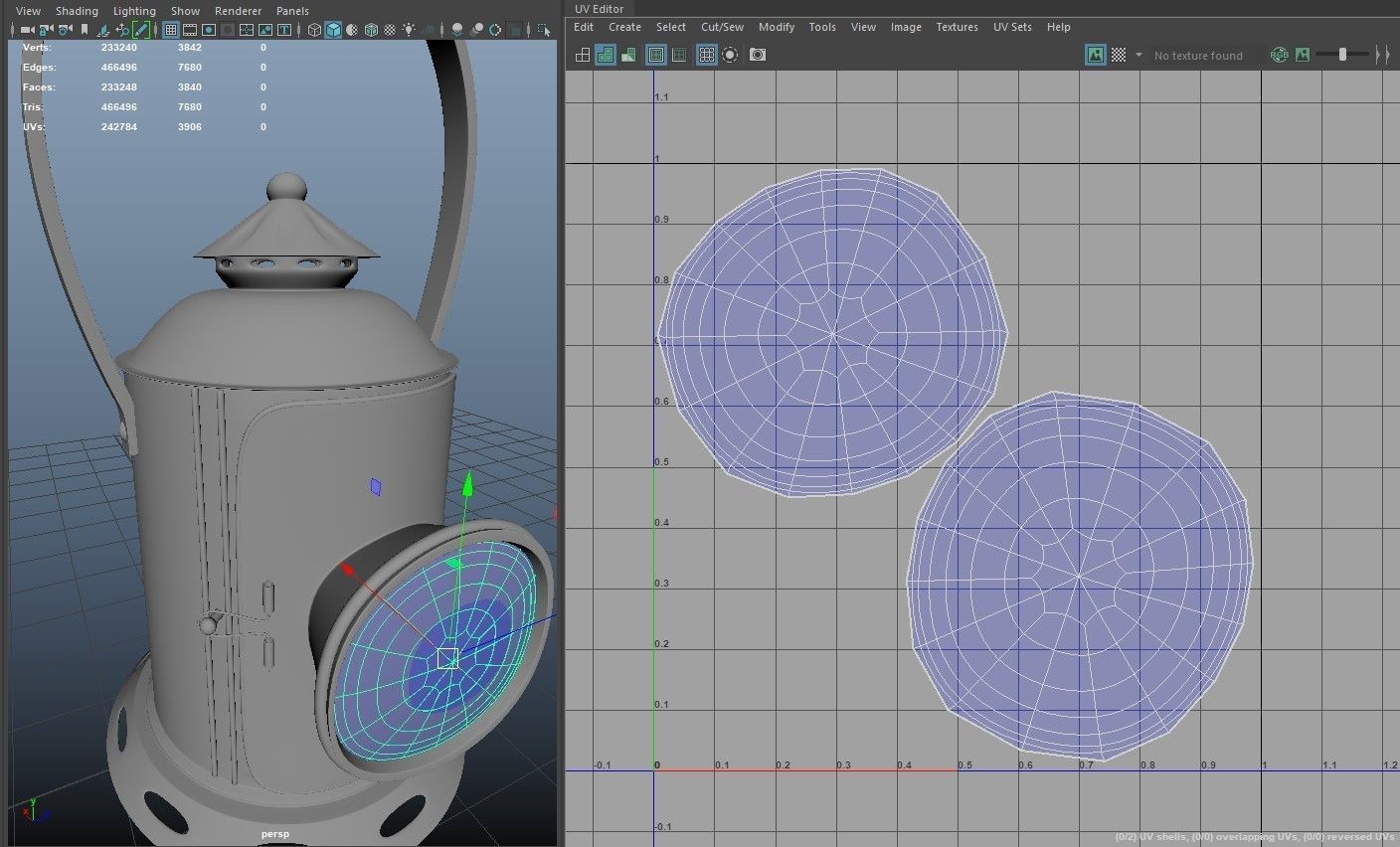This screenshot has height=847, width=1400.
Task: Select the isolate select ring icon
Action: pyautogui.click(x=730, y=55)
